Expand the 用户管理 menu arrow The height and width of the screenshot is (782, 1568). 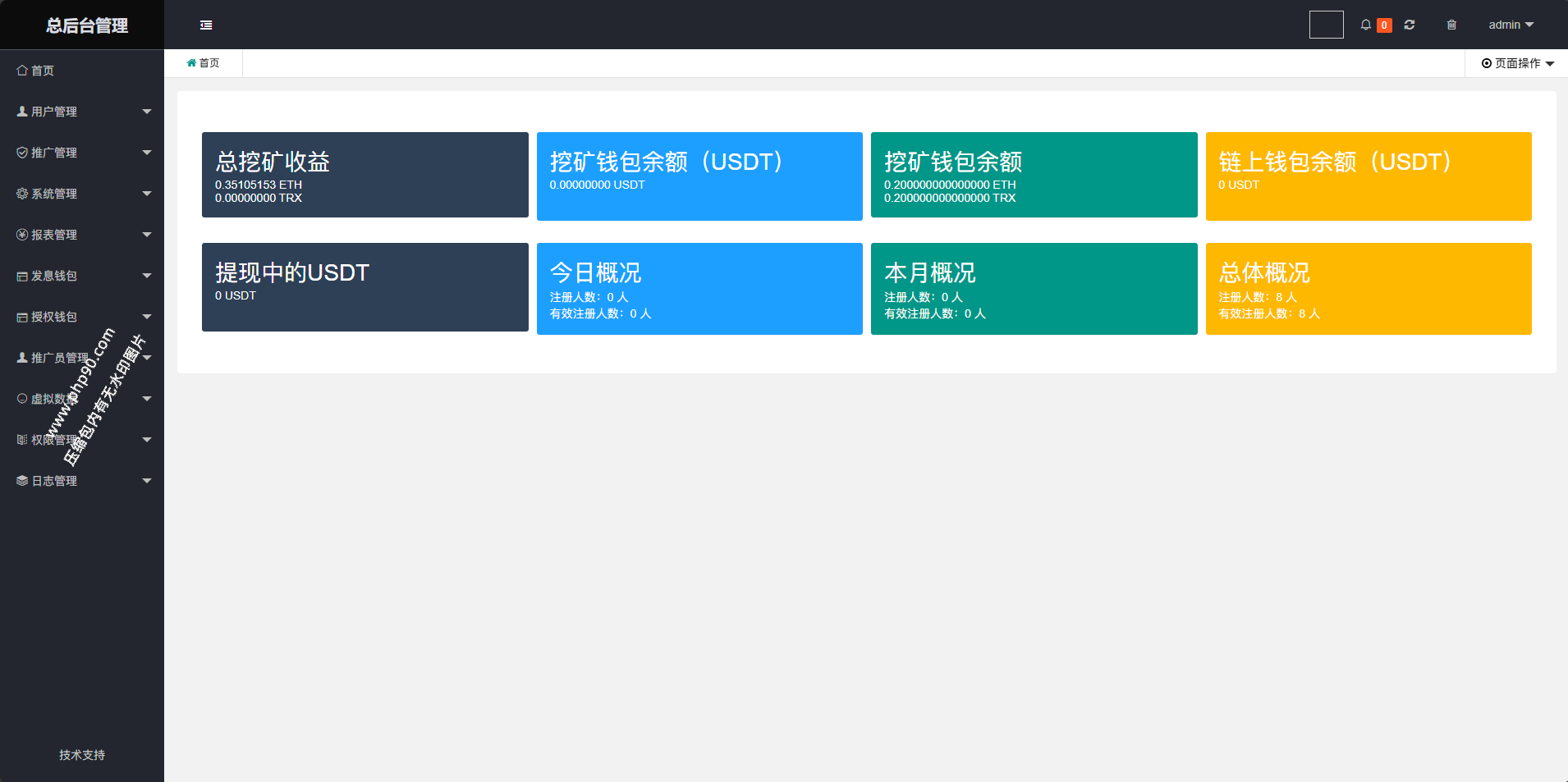(147, 112)
